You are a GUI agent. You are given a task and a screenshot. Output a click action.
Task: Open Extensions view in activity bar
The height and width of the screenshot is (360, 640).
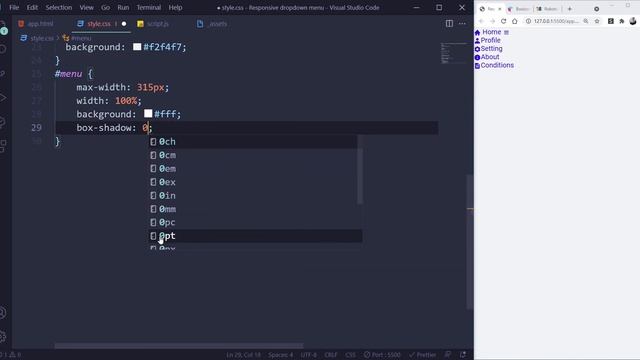coord(3,145)
